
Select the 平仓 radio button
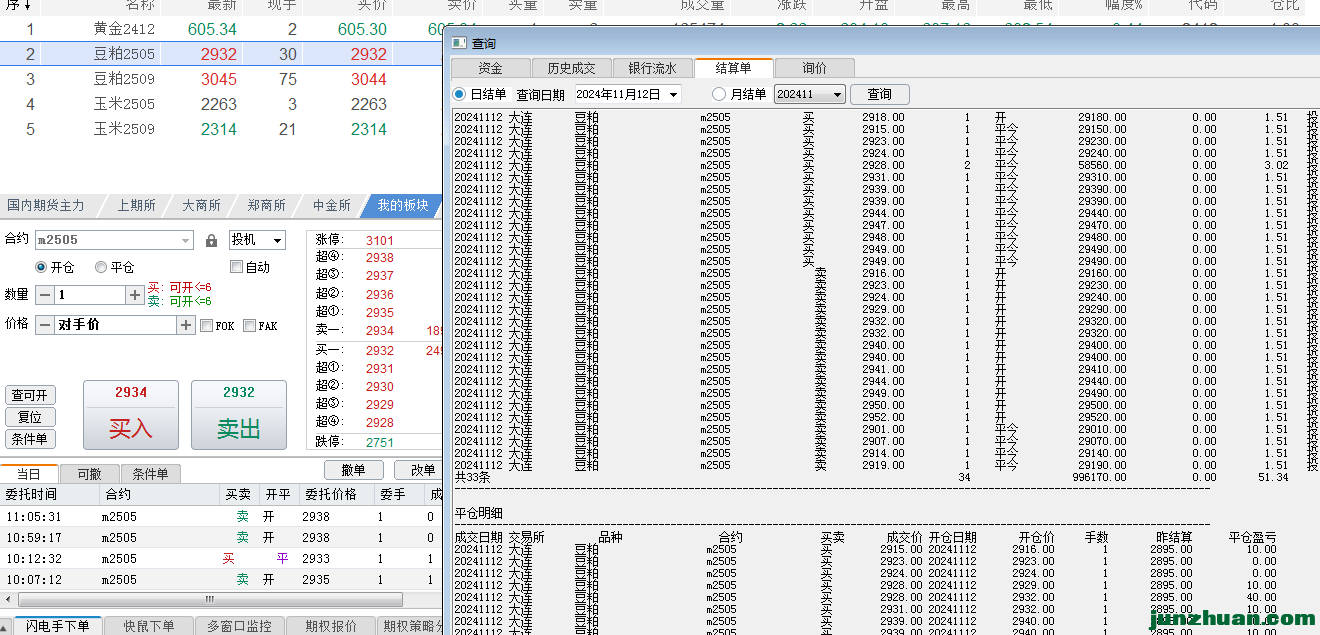tap(101, 267)
